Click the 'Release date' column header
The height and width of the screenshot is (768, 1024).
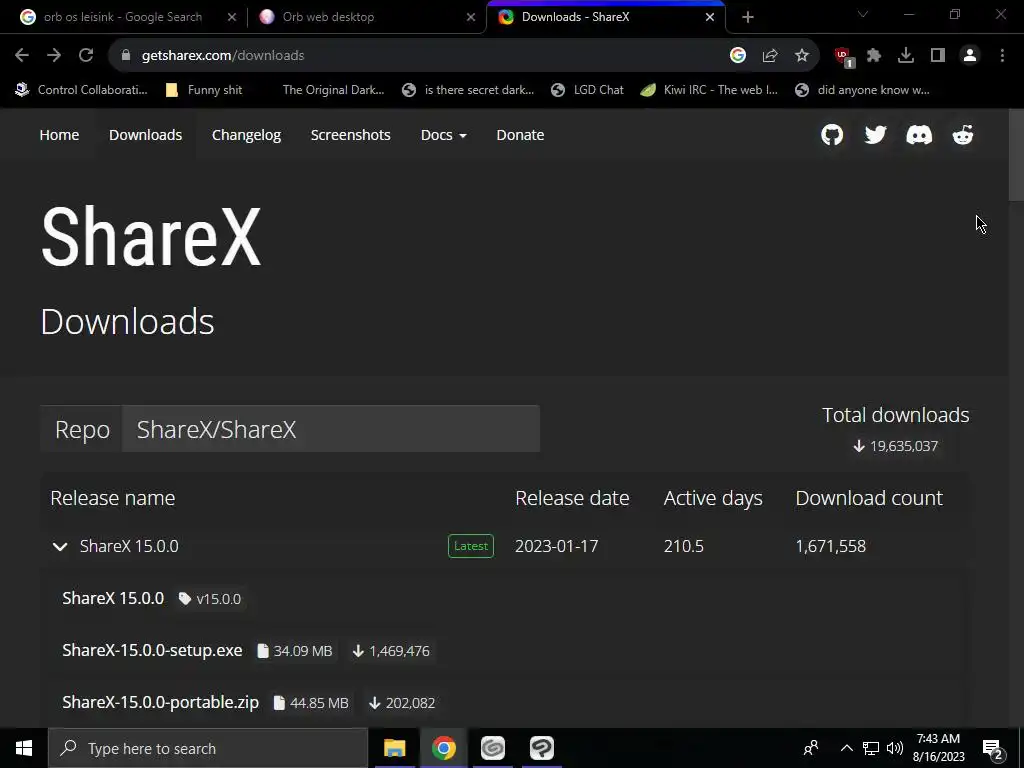point(572,498)
